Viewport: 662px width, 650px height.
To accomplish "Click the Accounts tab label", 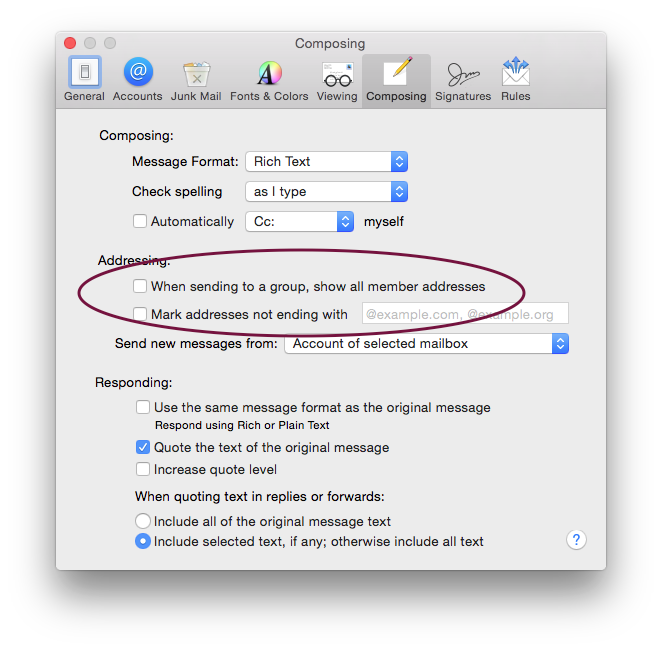I will point(138,96).
